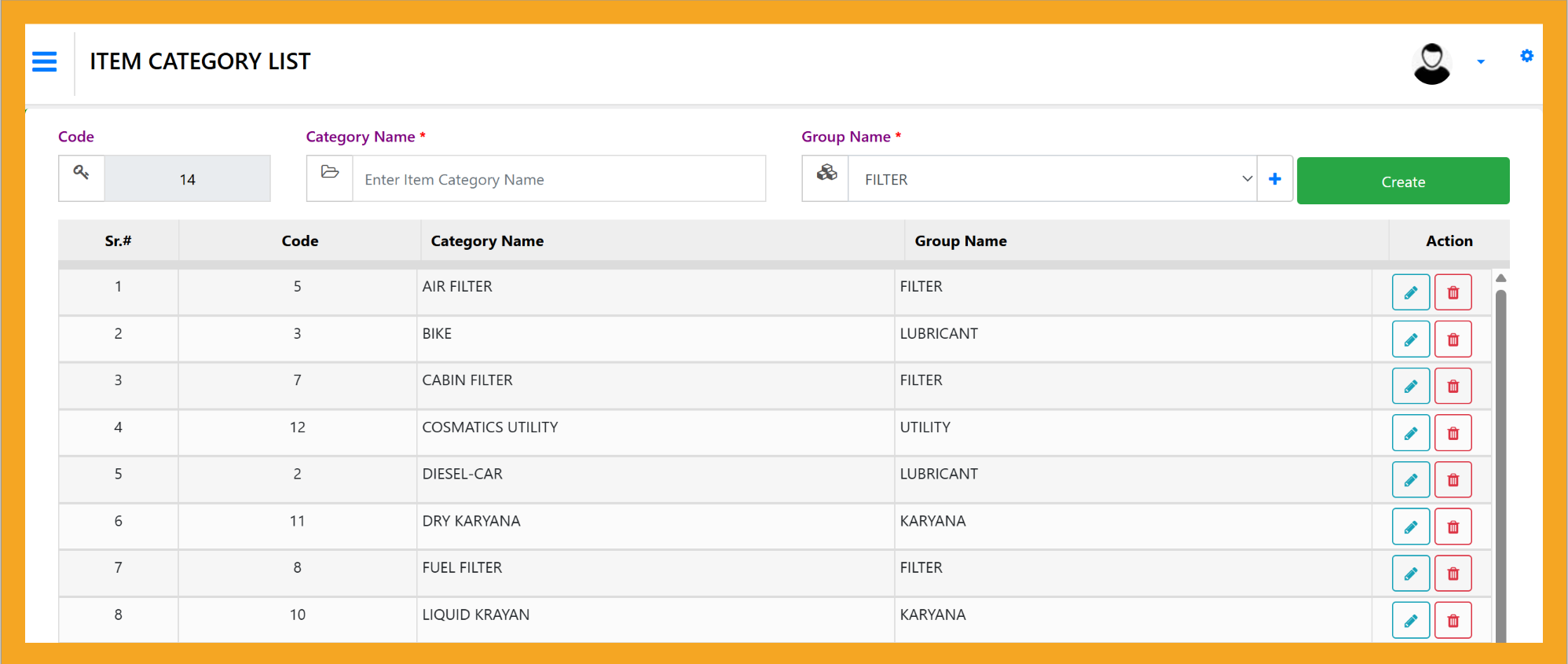
Task: Click the Group Name column header
Action: click(x=960, y=241)
